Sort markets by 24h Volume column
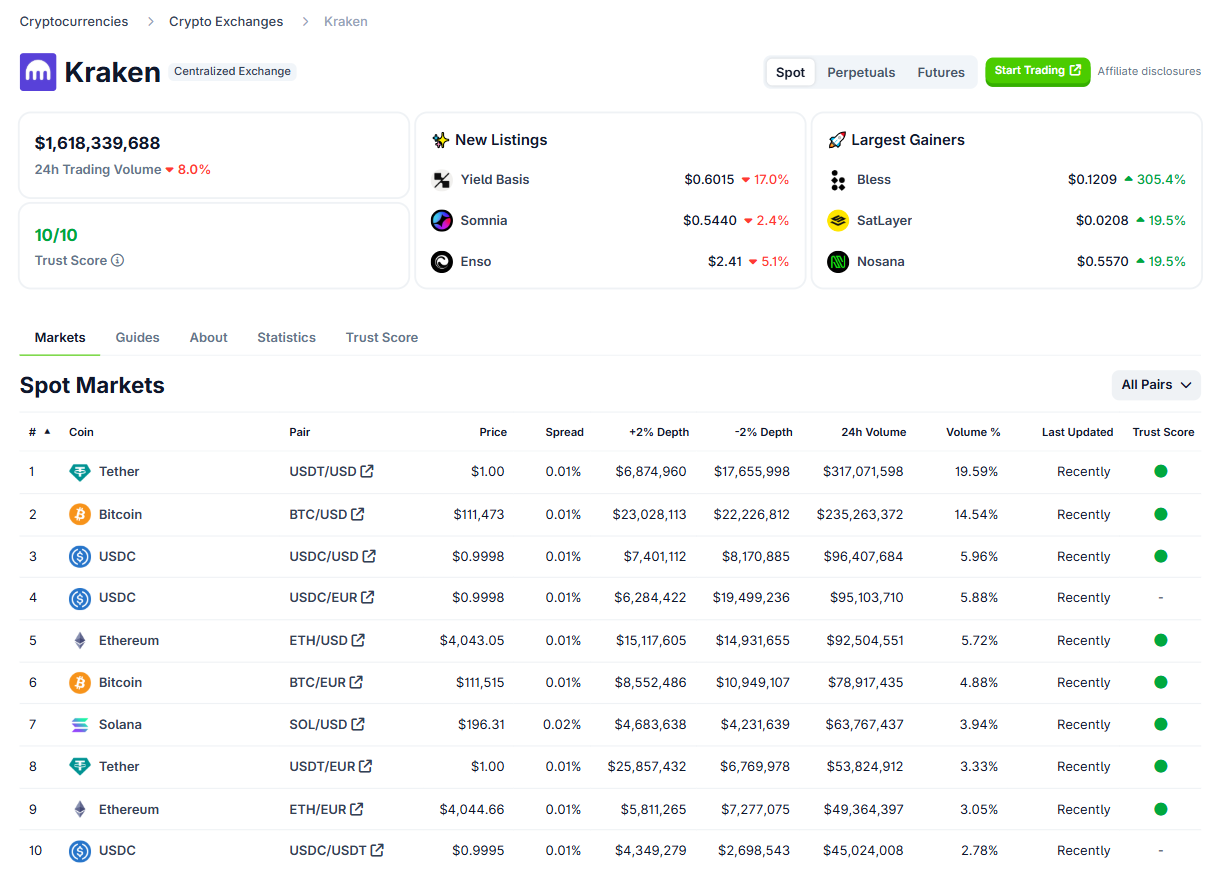Image resolution: width=1211 pixels, height=869 pixels. [x=873, y=433]
